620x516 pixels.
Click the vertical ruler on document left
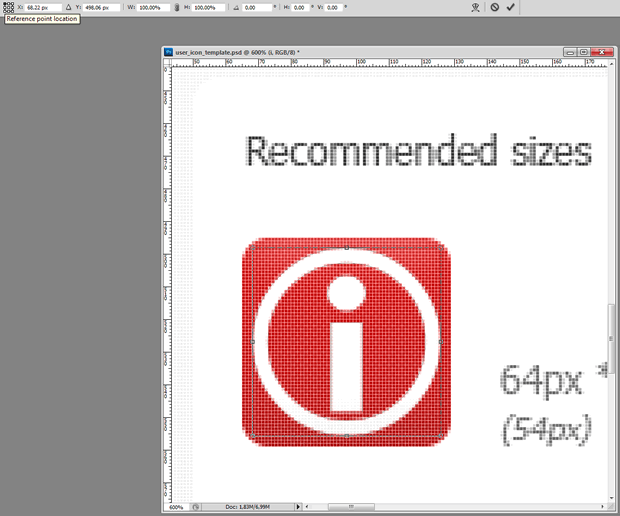click(168, 285)
